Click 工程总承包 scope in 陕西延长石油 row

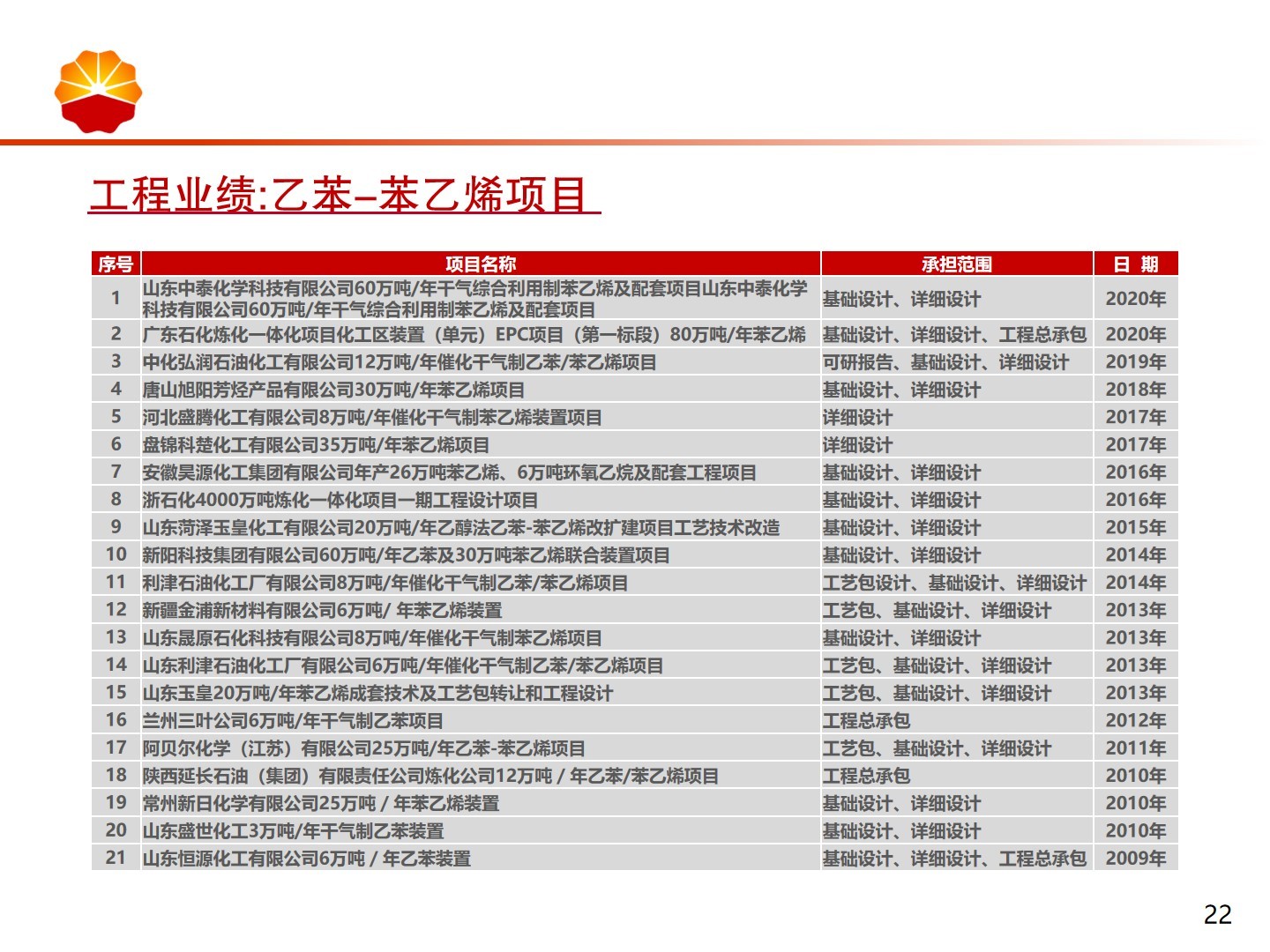point(957,776)
